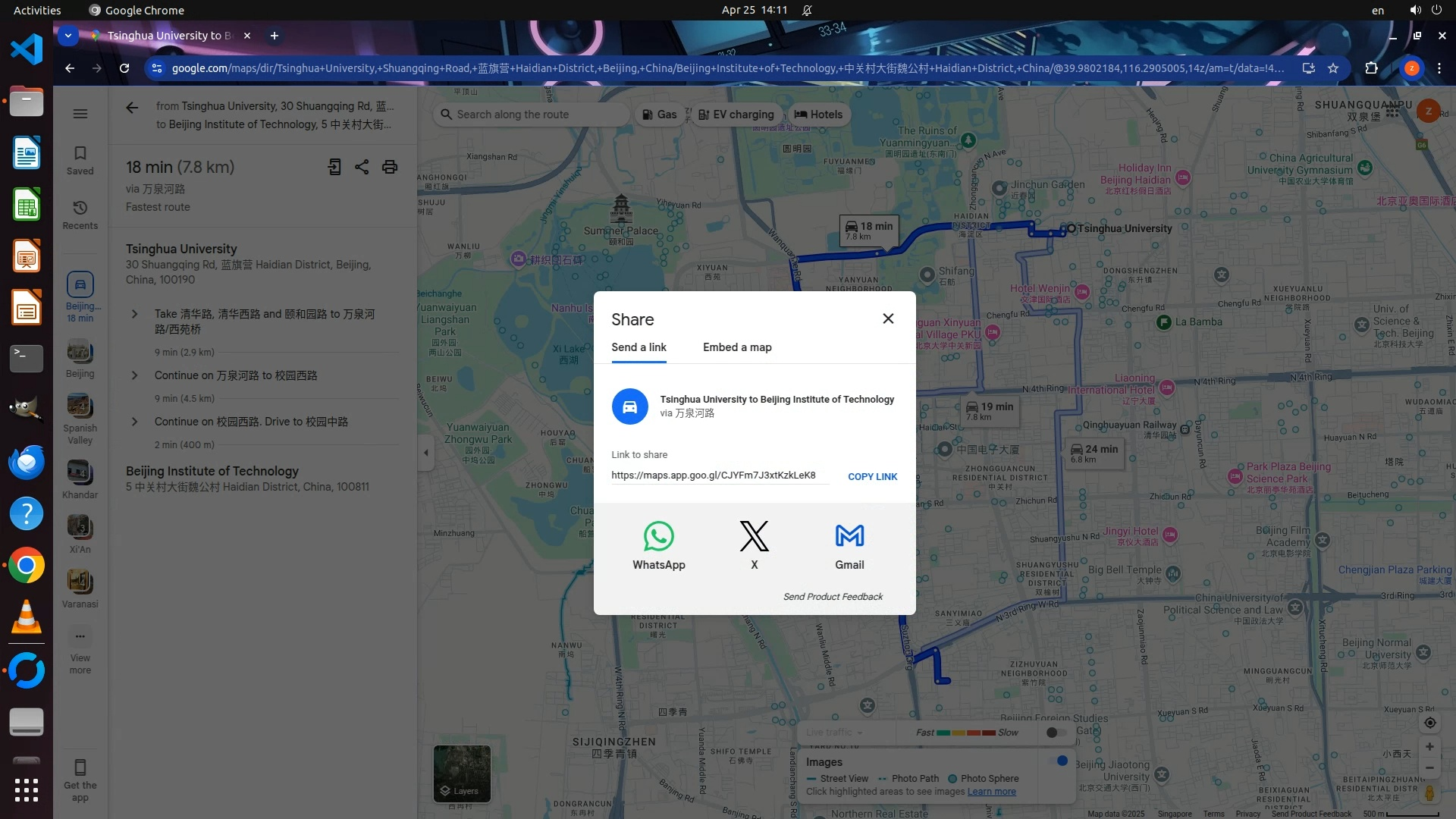Open Visual Studio Code from the dock
The height and width of the screenshot is (819, 1456).
[x=27, y=50]
